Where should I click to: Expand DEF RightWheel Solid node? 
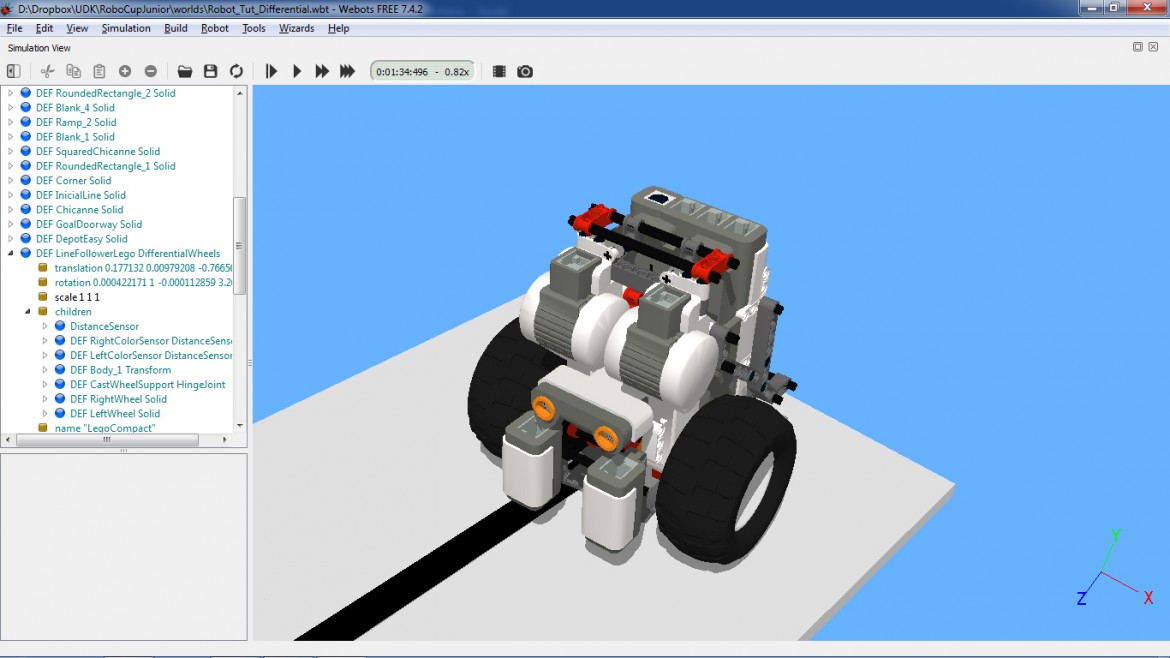point(45,399)
